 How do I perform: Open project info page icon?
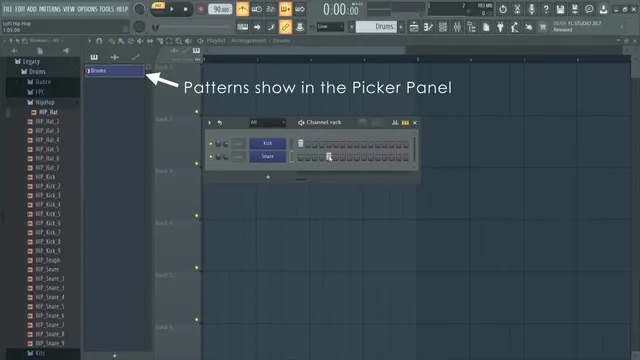click(486, 27)
